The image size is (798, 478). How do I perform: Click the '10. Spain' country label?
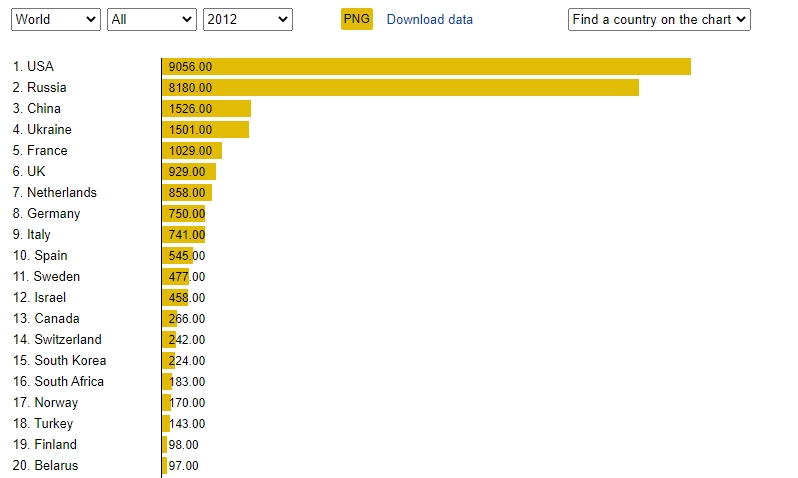[40, 256]
